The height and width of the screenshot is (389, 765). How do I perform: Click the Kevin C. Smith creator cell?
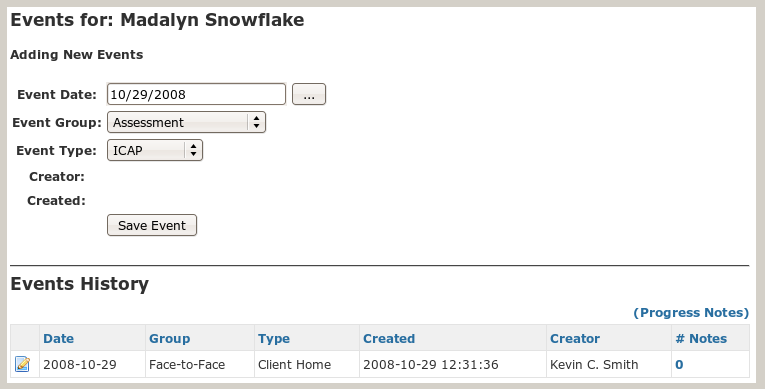pyautogui.click(x=609, y=364)
